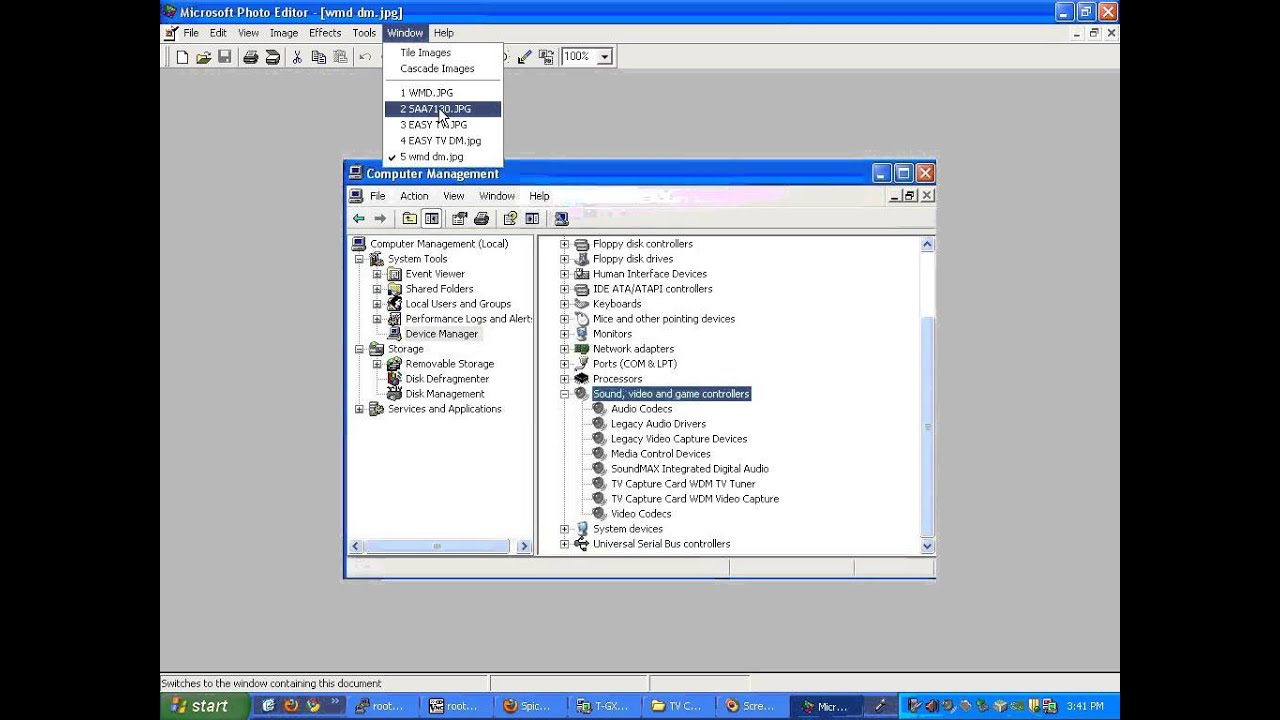Expand the Network adapters node
Image resolution: width=1280 pixels, height=720 pixels.
[564, 349]
